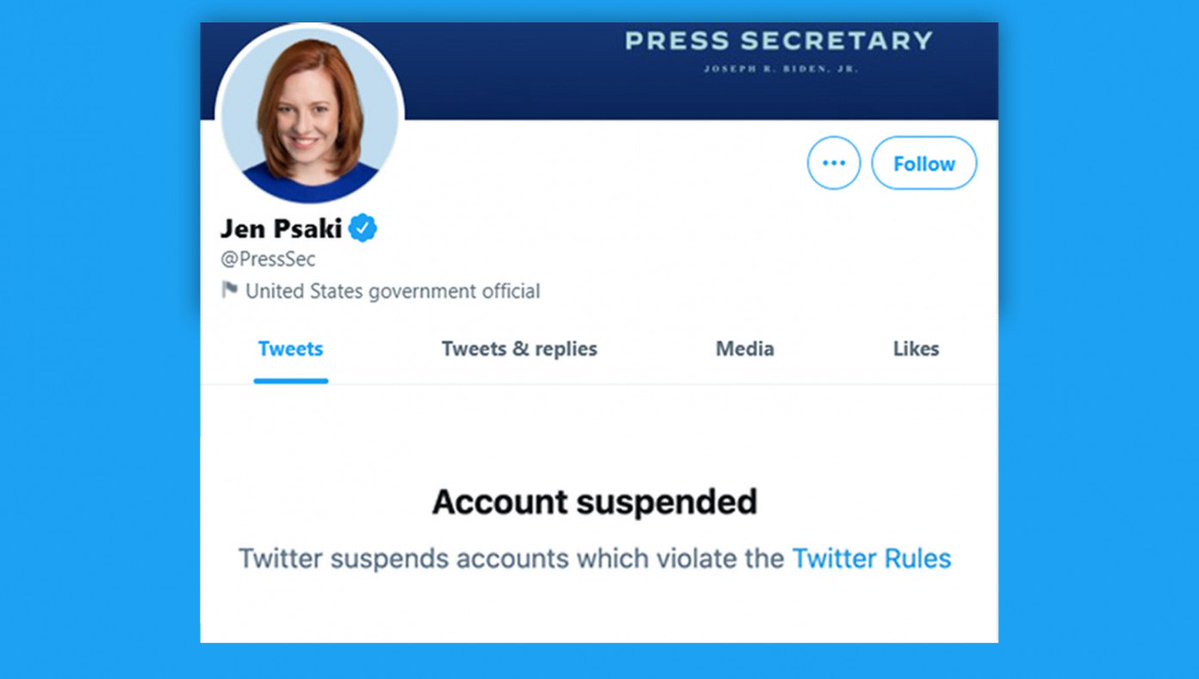This screenshot has height=679, width=1199.
Task: Click the blue background outside the card
Action: (99, 340)
